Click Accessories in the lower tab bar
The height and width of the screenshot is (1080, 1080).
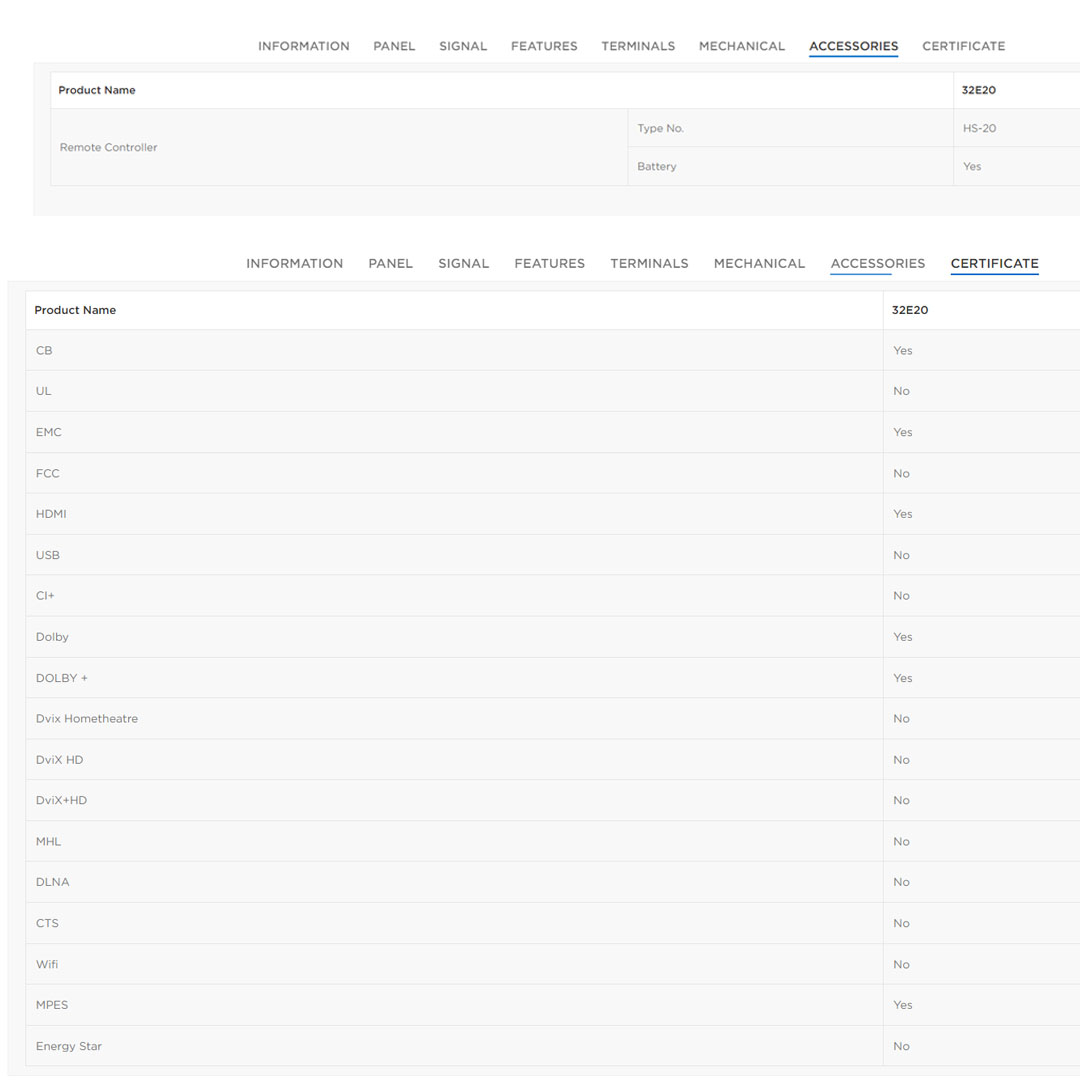click(x=877, y=264)
